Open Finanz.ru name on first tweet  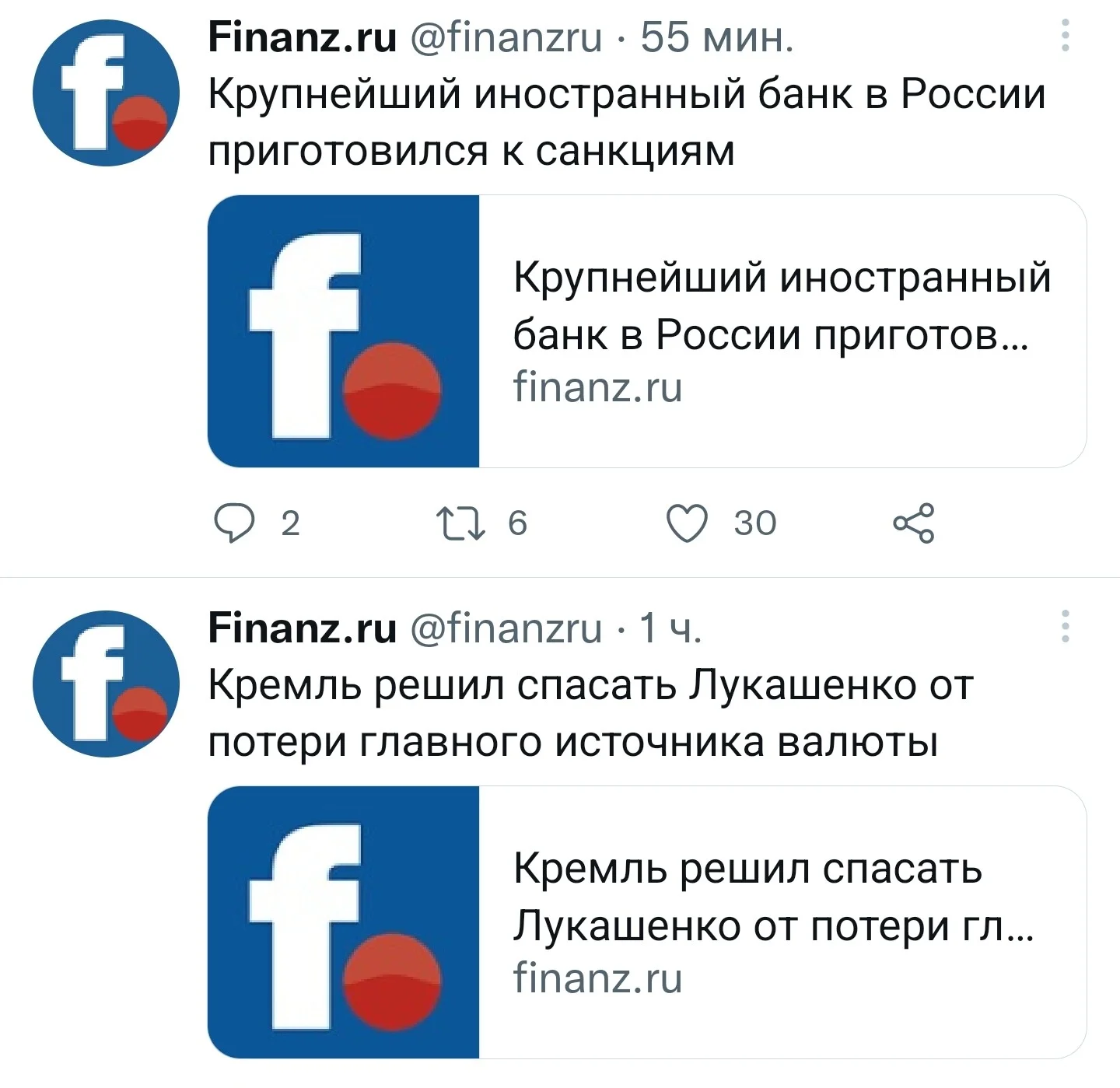coord(303,37)
